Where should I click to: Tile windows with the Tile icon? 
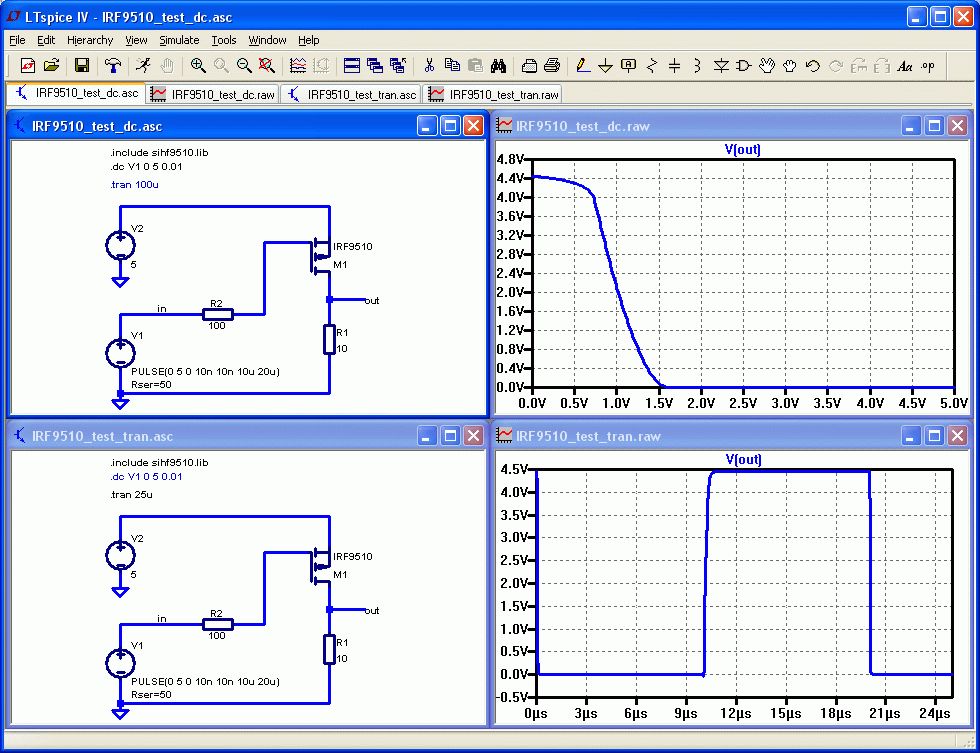tap(352, 66)
